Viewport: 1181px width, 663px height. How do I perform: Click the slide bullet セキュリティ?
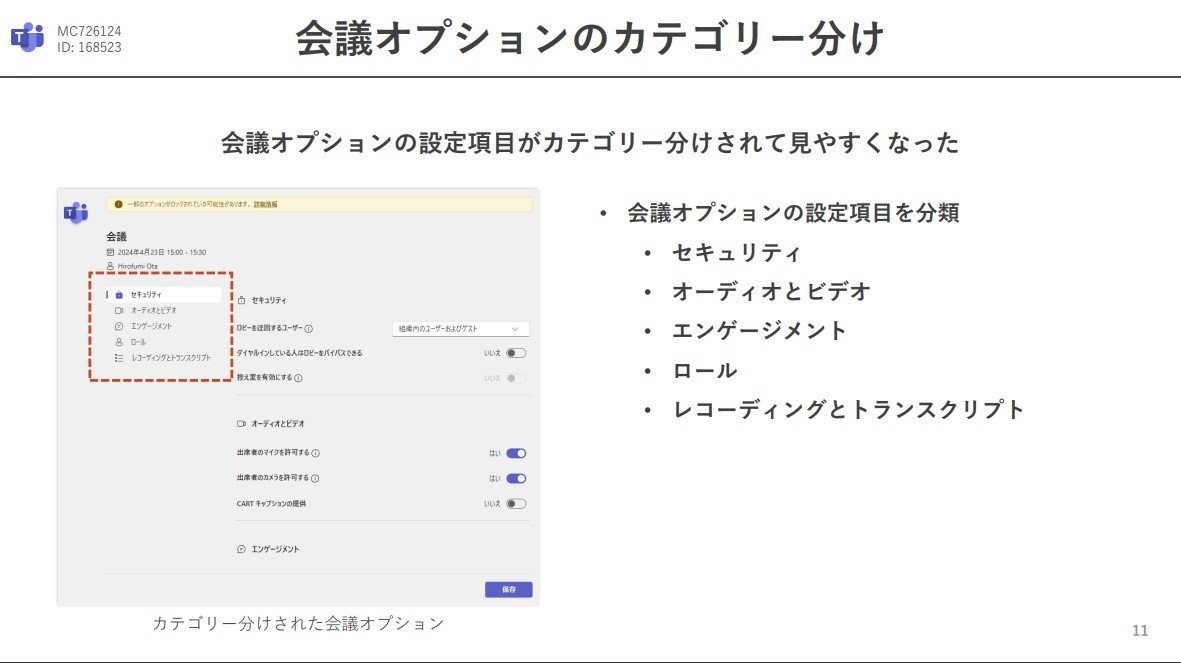[x=736, y=252]
